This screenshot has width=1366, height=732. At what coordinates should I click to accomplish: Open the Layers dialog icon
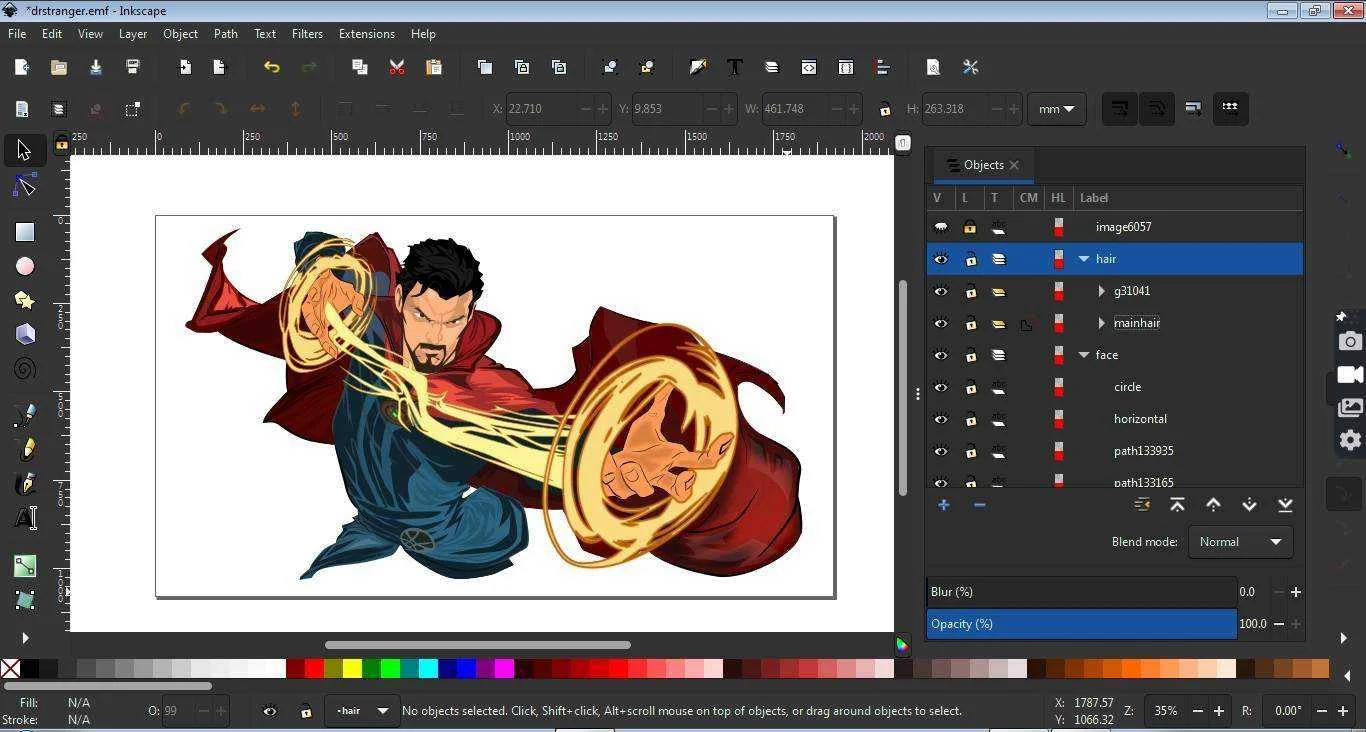coord(771,67)
